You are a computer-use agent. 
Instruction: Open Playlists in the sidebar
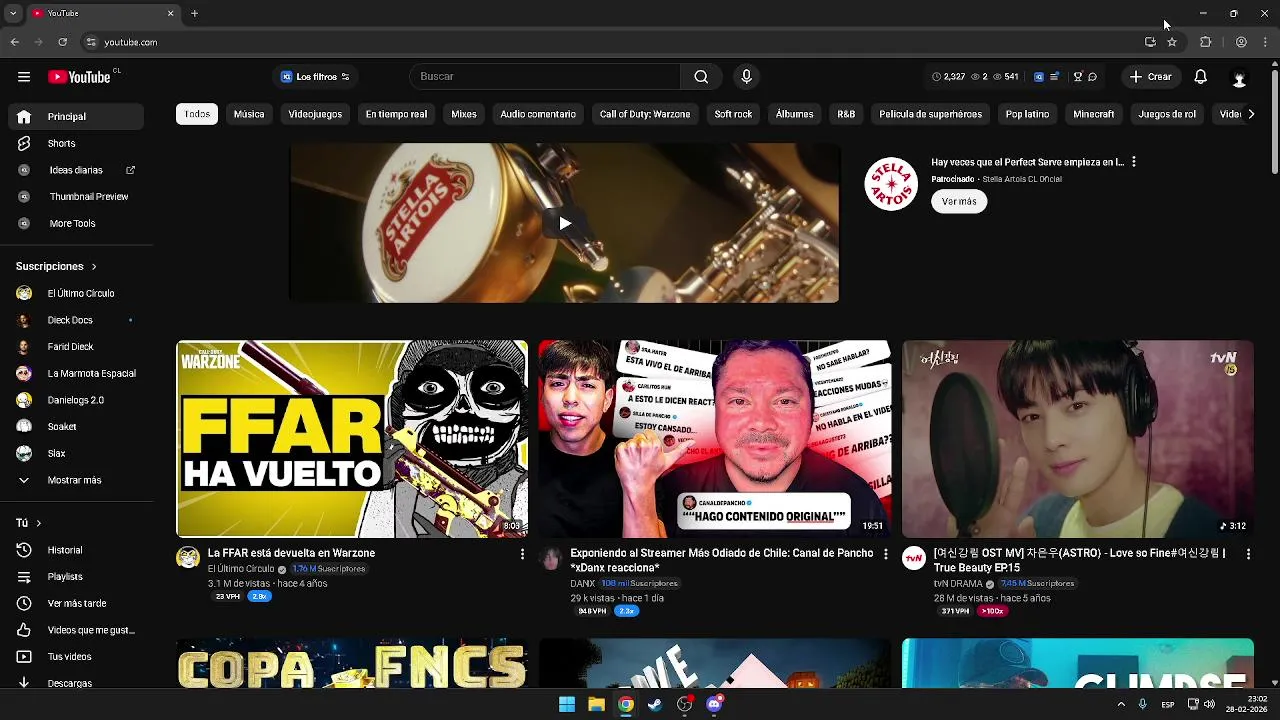(75, 577)
